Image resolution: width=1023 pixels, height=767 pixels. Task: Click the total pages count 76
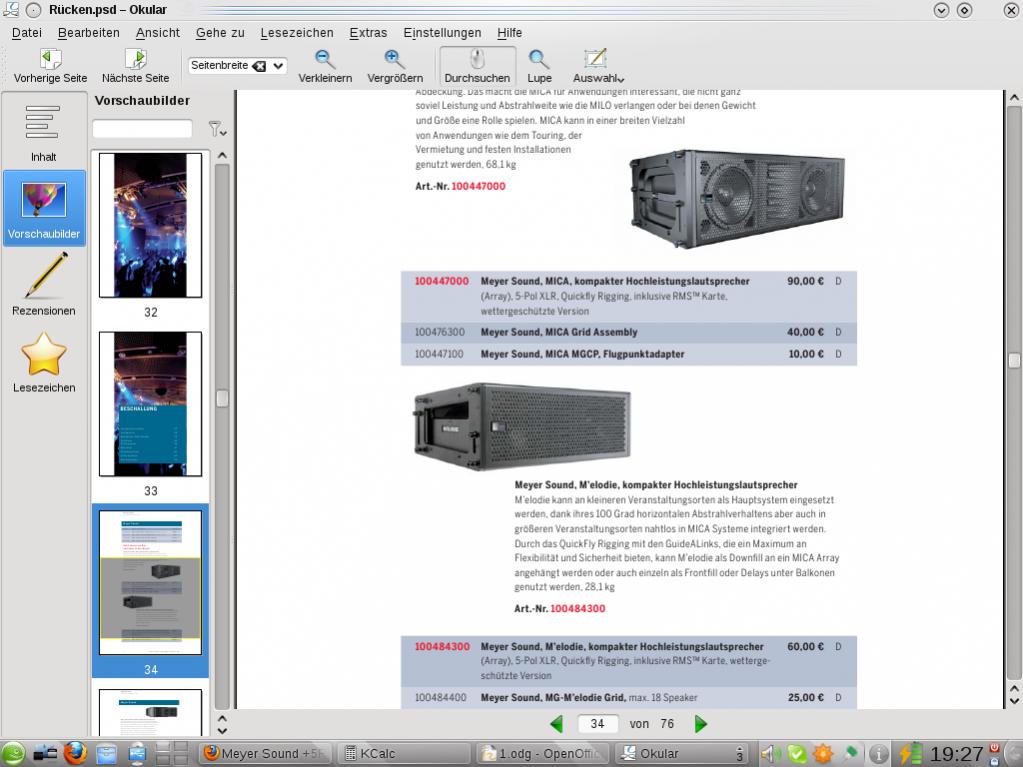667,724
